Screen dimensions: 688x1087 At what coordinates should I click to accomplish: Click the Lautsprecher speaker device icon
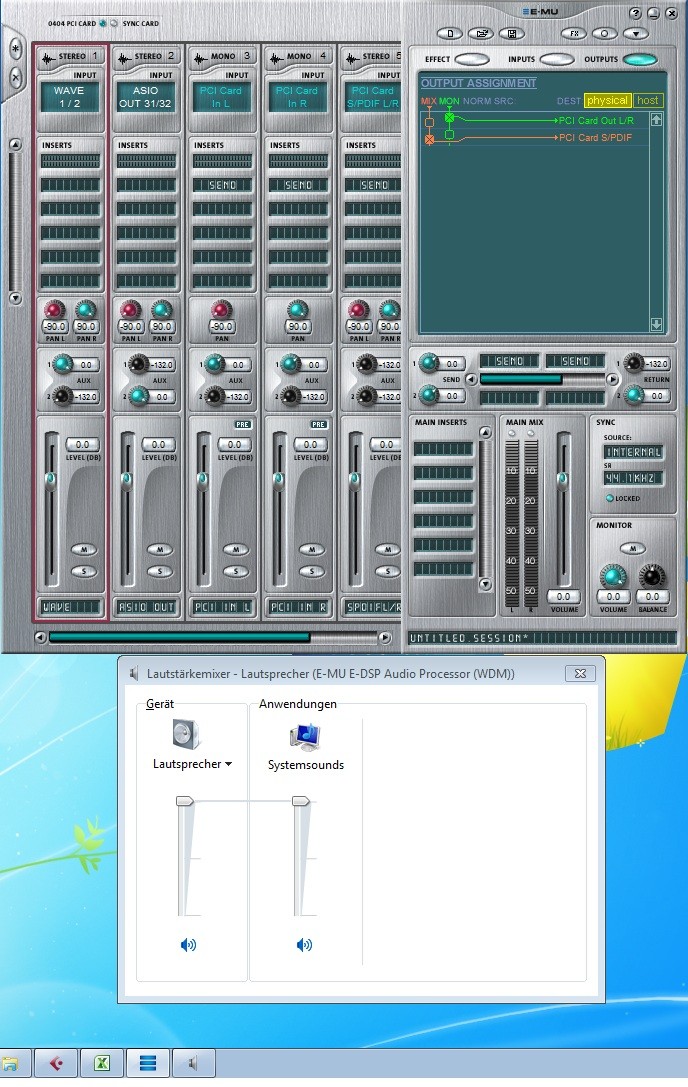click(187, 734)
